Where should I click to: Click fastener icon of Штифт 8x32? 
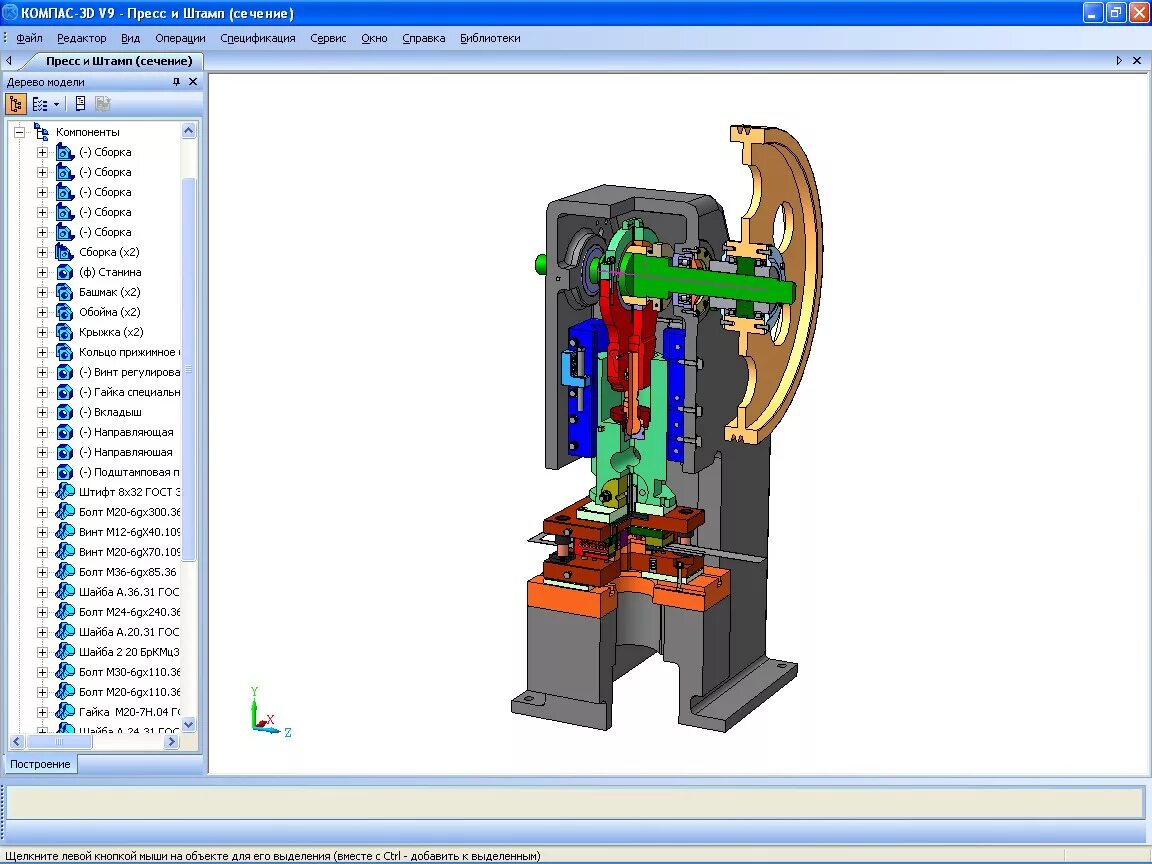65,492
